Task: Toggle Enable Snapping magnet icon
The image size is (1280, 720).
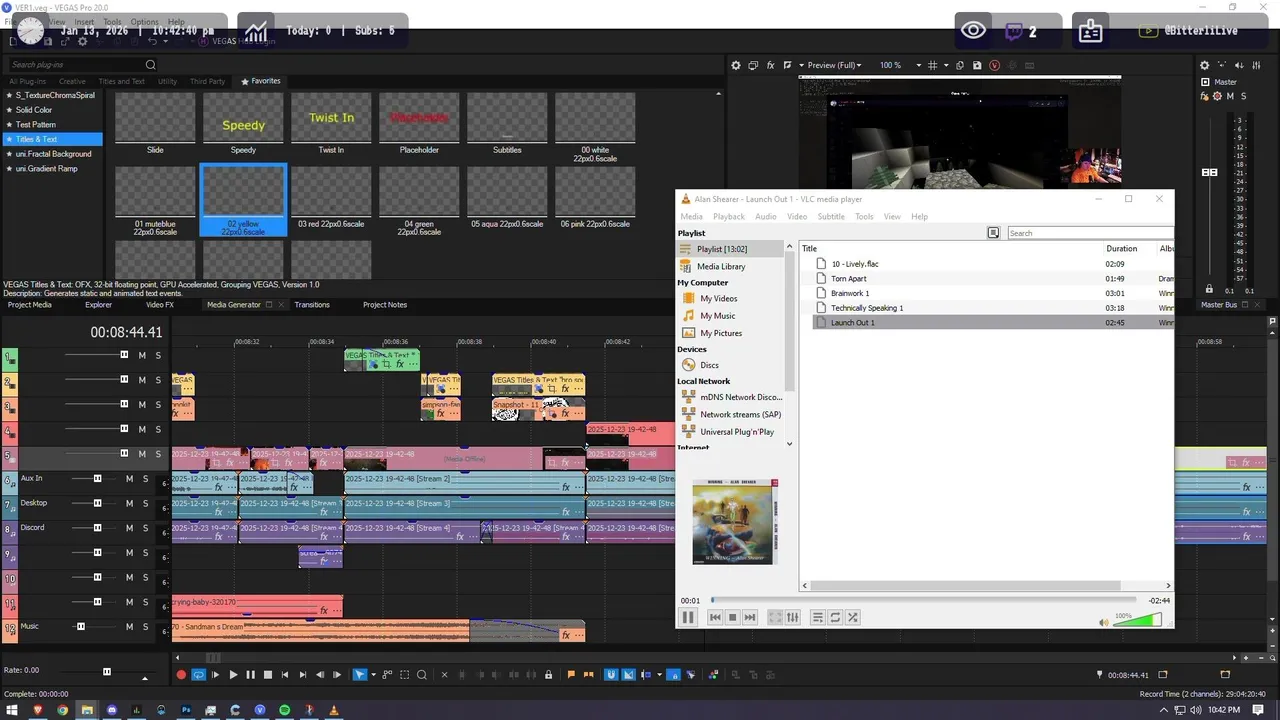Action: (611, 675)
